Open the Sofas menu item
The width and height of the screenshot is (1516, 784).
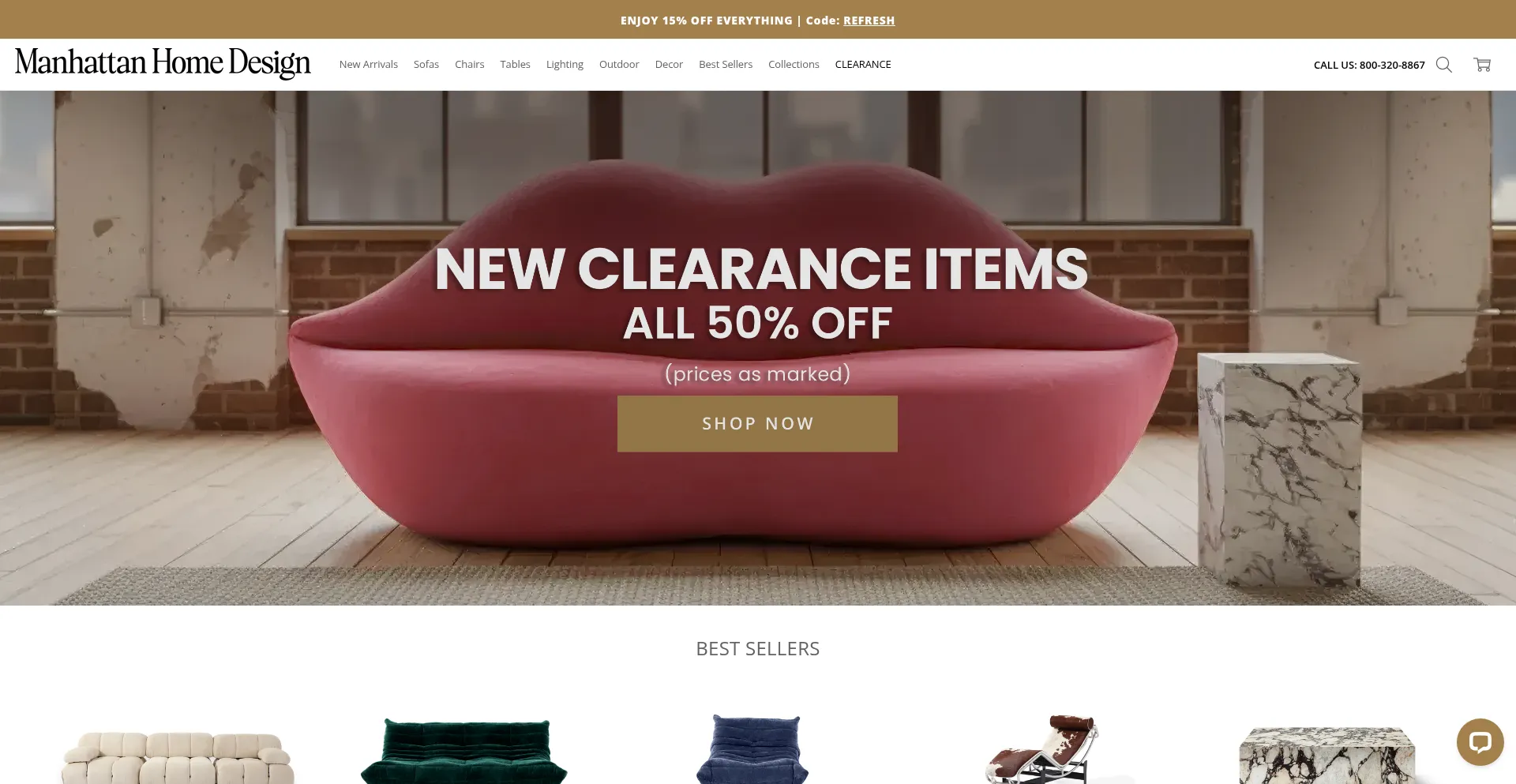(426, 65)
